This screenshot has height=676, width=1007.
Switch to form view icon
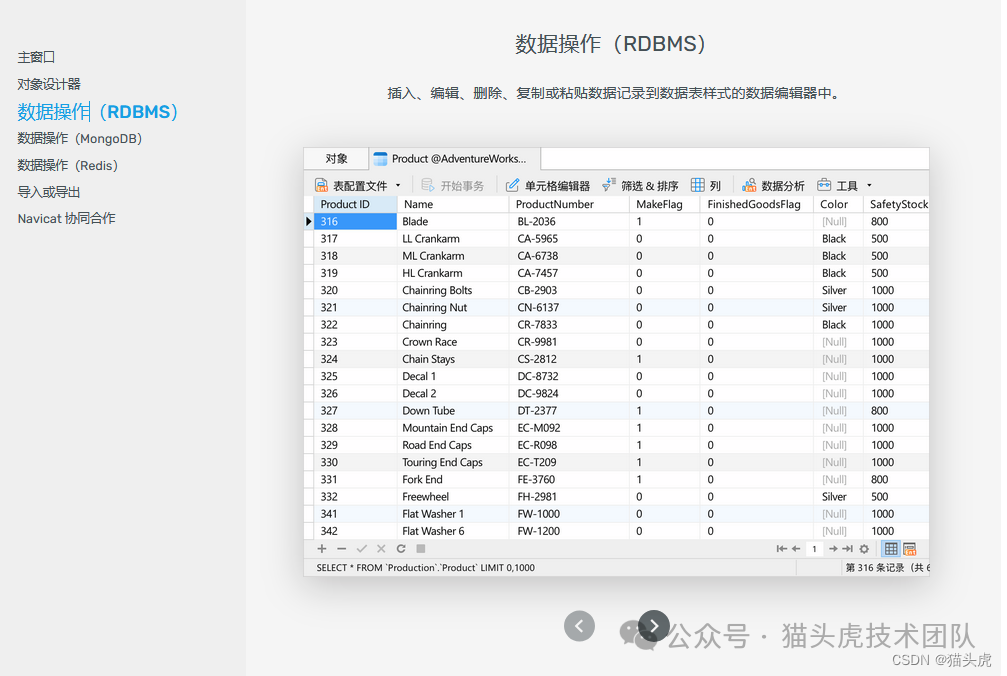pyautogui.click(x=909, y=549)
